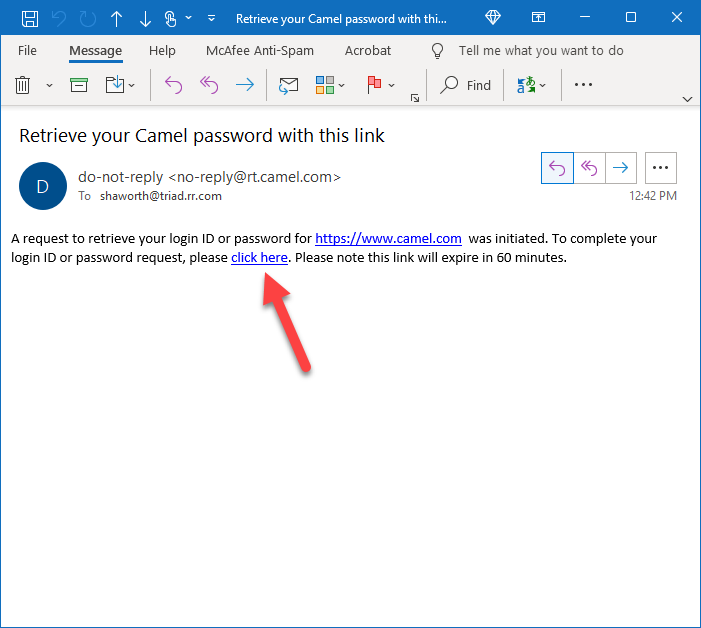Image resolution: width=701 pixels, height=628 pixels.
Task: Click the lightbulb Tell Me icon
Action: 437,51
